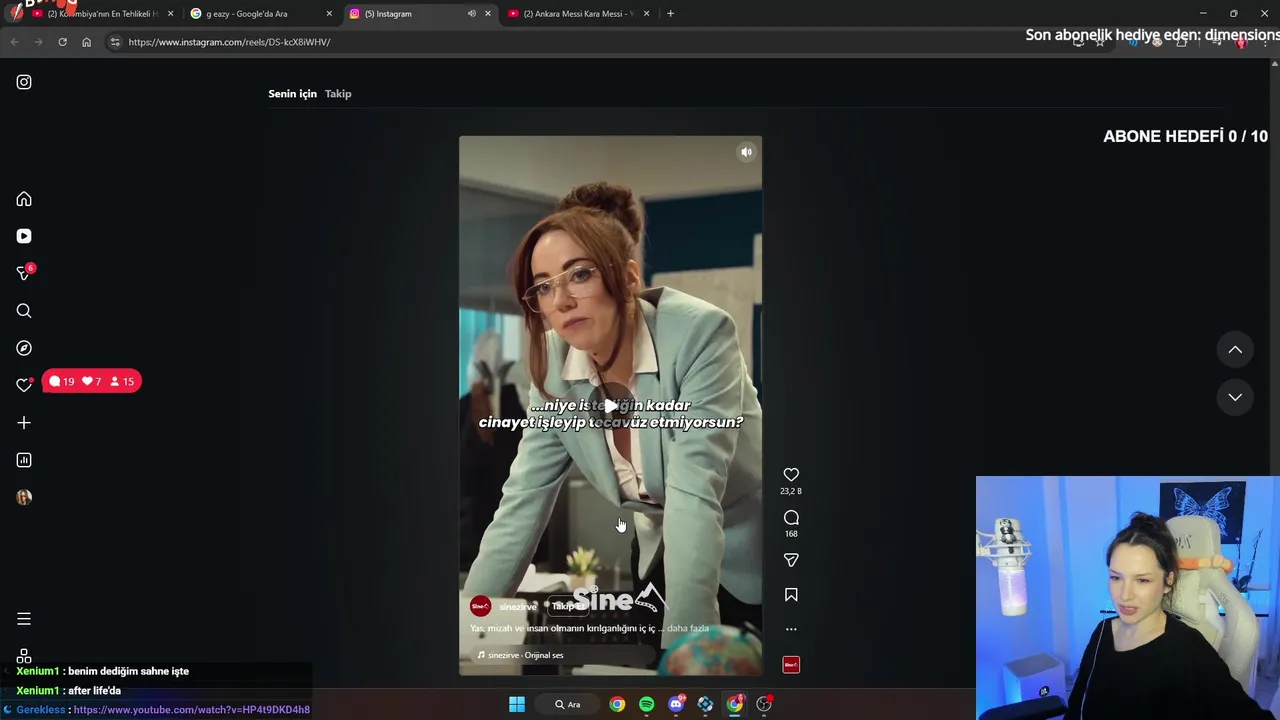
Task: Open reel comments bubble icon
Action: coord(791,517)
